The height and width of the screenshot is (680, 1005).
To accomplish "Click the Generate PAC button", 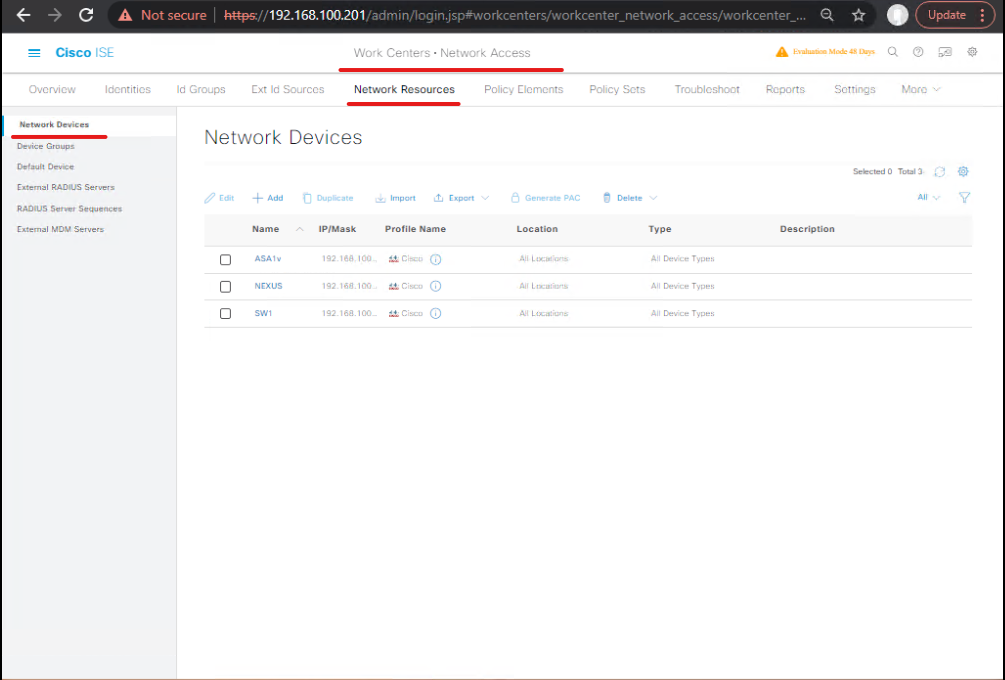I will (x=545, y=198).
